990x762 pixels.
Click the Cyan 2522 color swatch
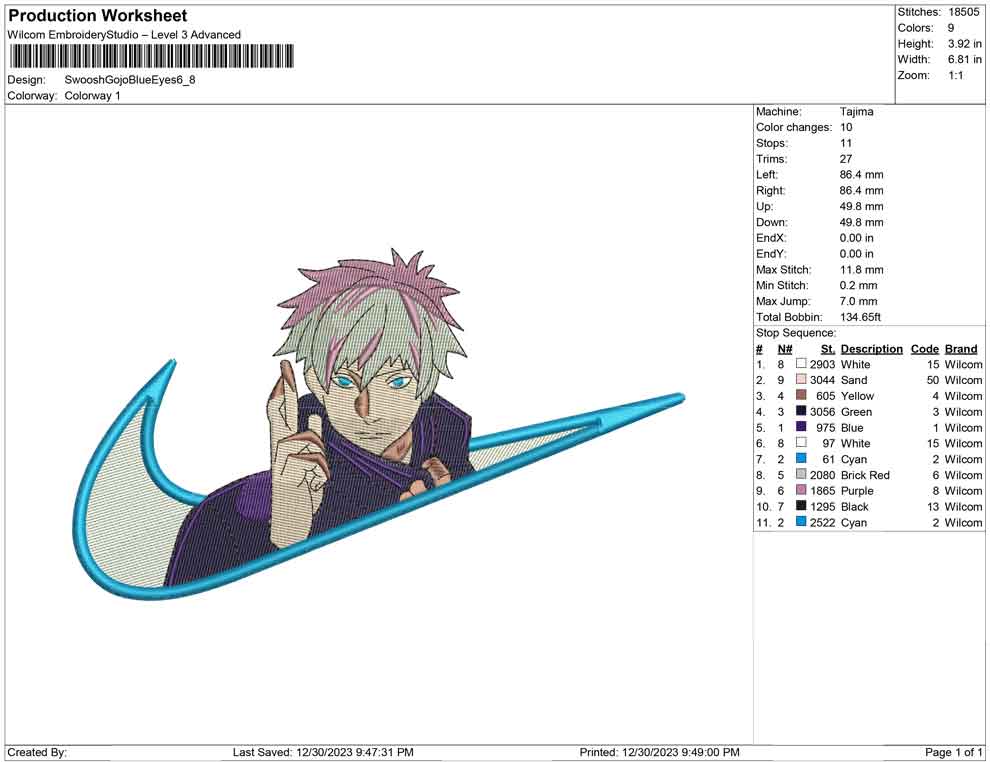801,521
